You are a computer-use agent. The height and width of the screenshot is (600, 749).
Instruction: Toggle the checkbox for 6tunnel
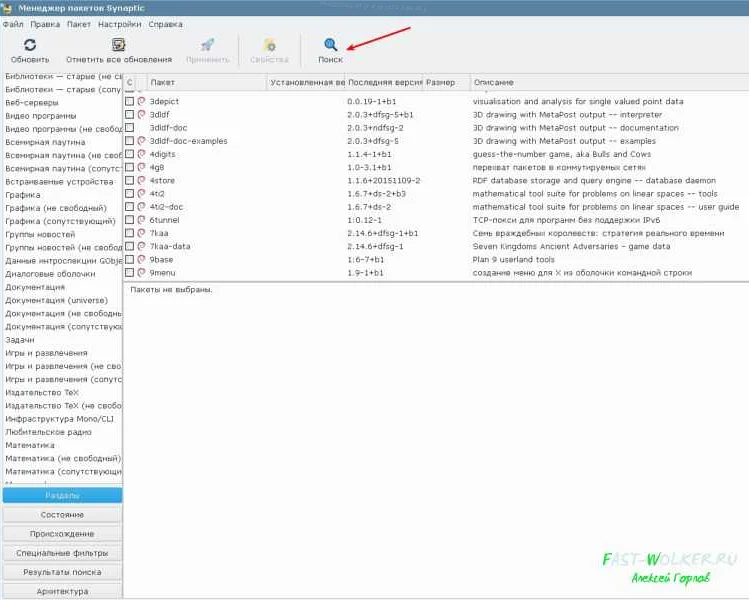click(x=129, y=220)
